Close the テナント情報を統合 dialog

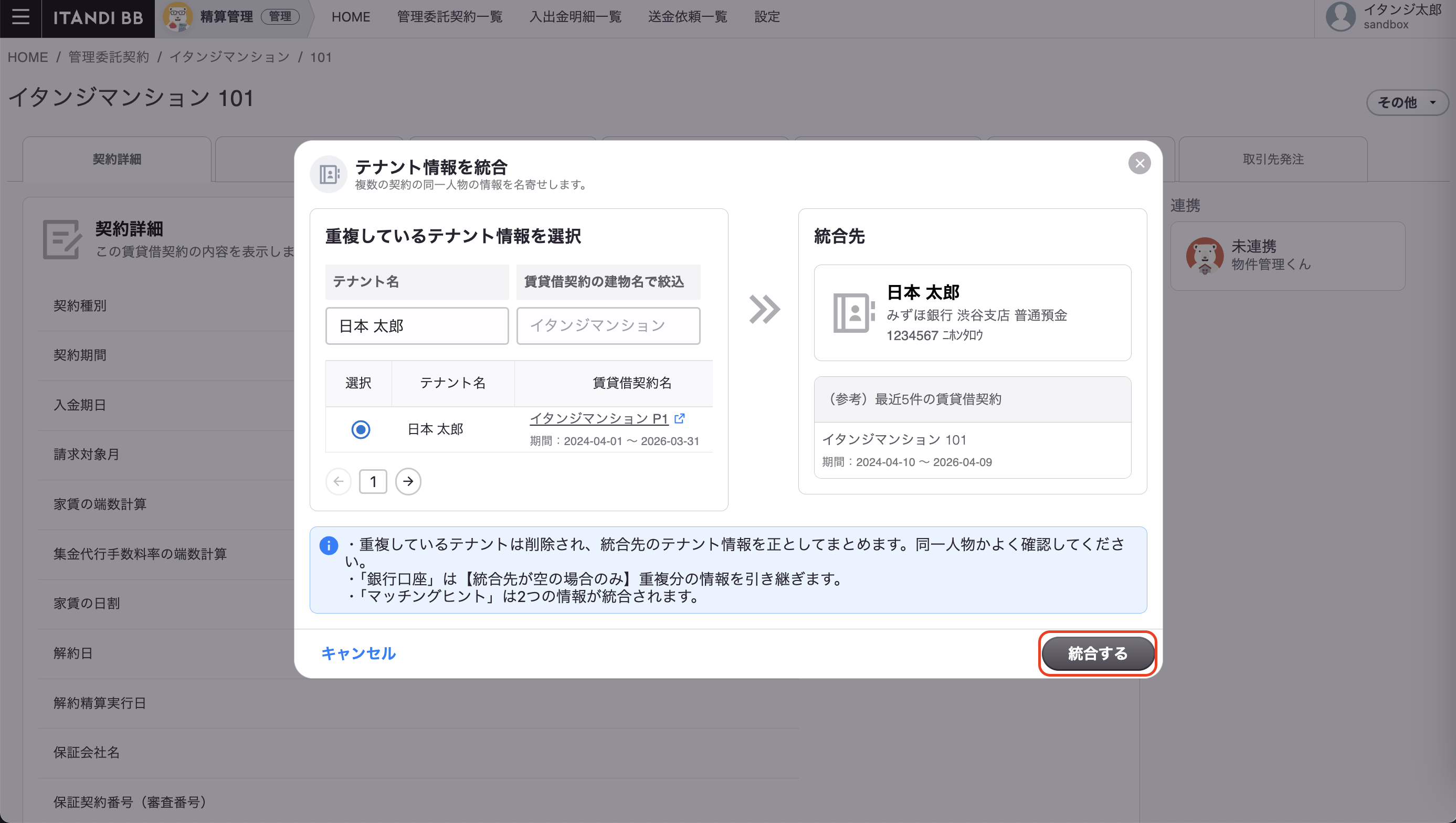(1140, 163)
